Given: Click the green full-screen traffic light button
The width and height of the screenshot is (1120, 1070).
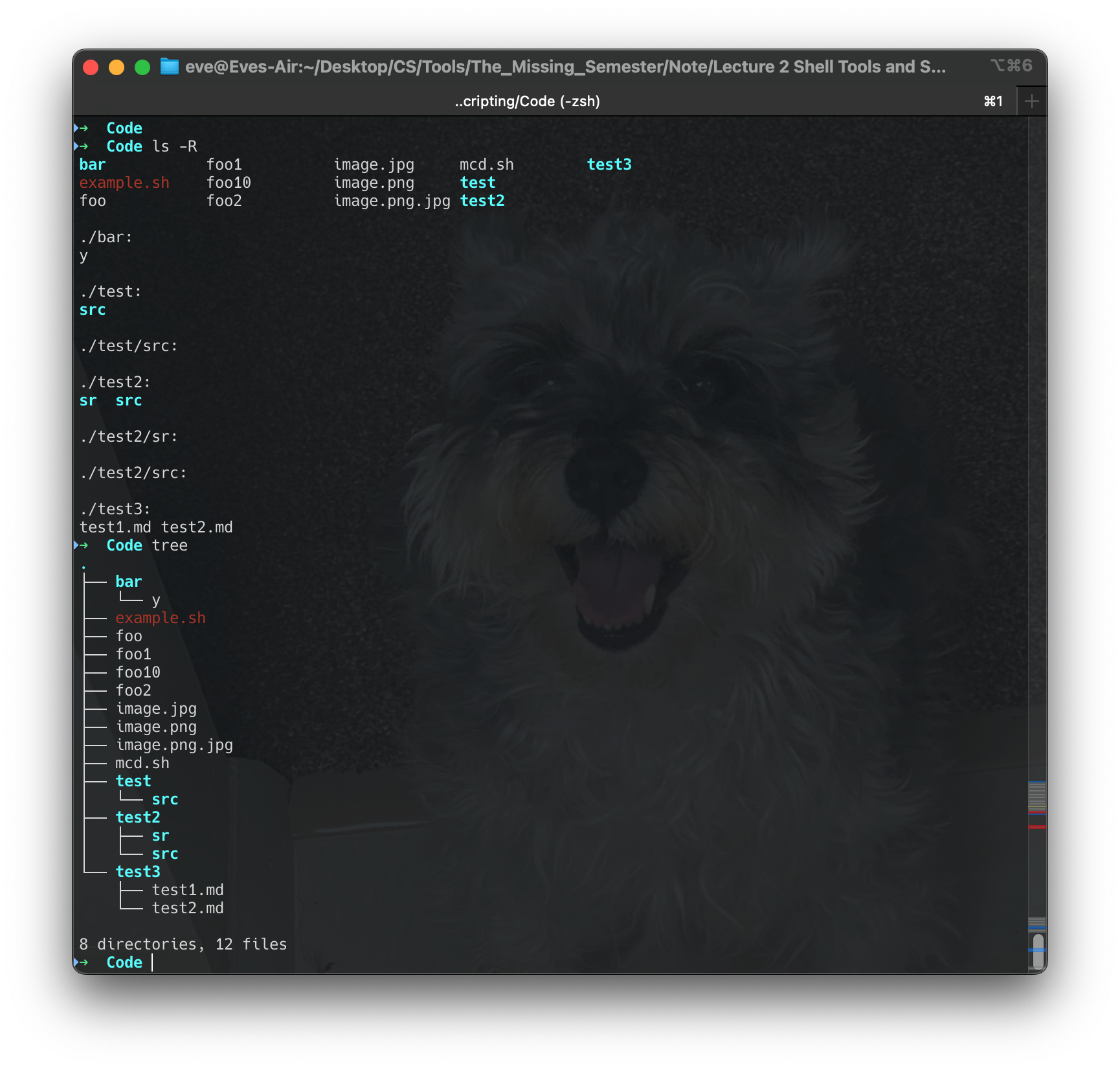Looking at the screenshot, I should click(142, 67).
